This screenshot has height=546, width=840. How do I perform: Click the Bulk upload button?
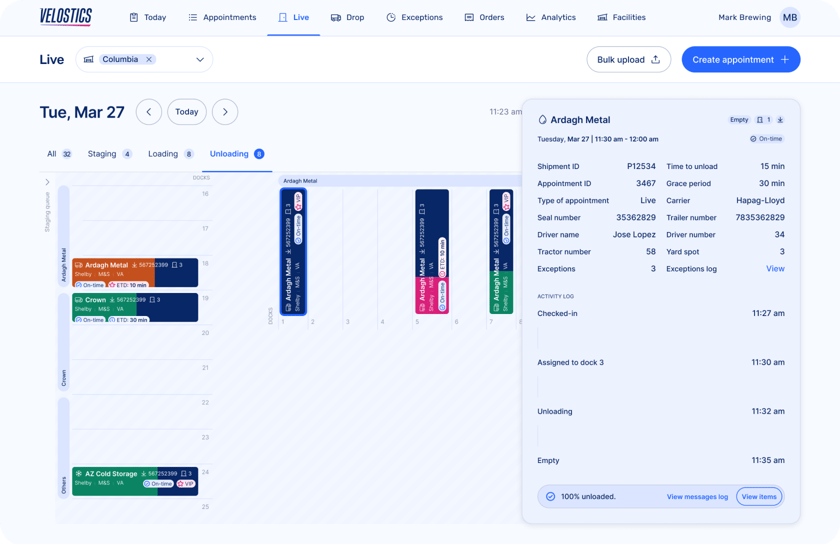[628, 59]
